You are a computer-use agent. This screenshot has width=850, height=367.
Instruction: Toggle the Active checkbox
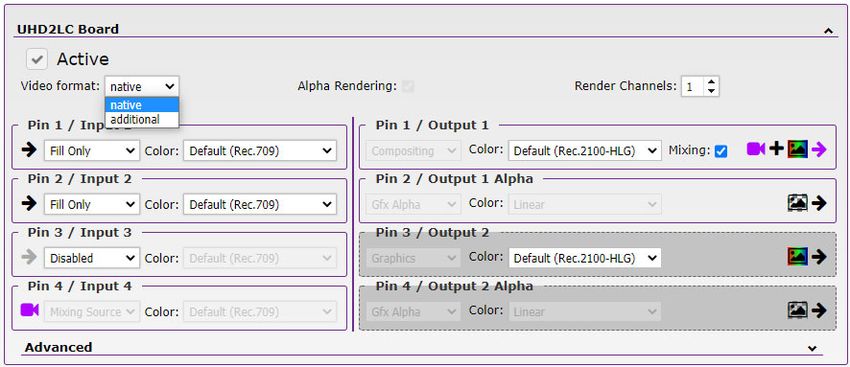click(x=37, y=59)
